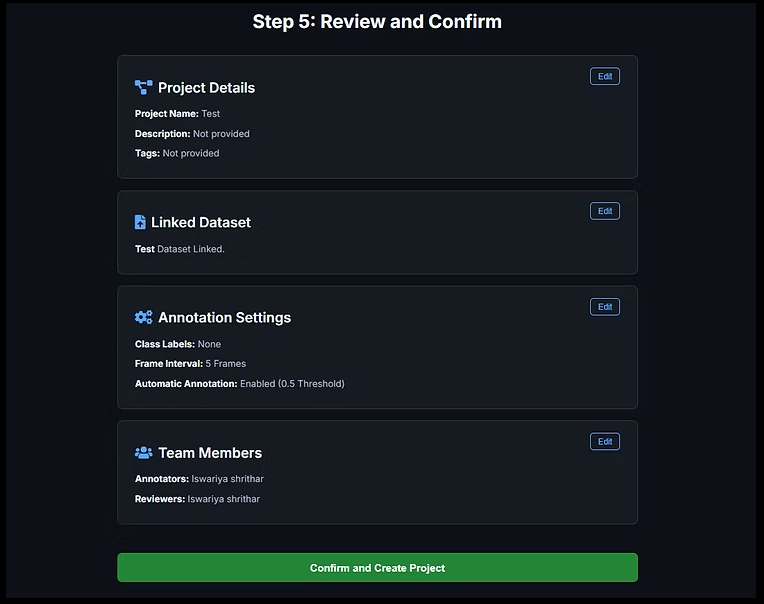Click the Project Details diagram icon
The width and height of the screenshot is (764, 604).
[143, 88]
